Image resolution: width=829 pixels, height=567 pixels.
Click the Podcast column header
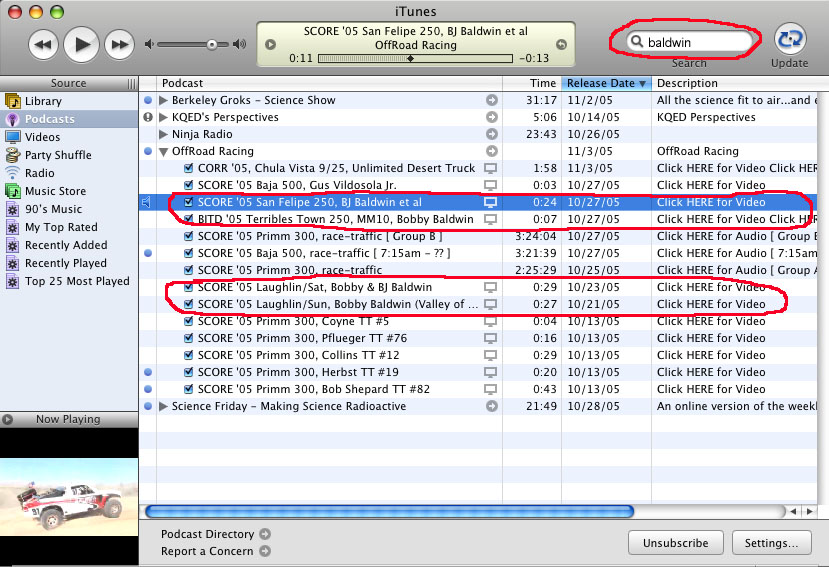pos(329,83)
